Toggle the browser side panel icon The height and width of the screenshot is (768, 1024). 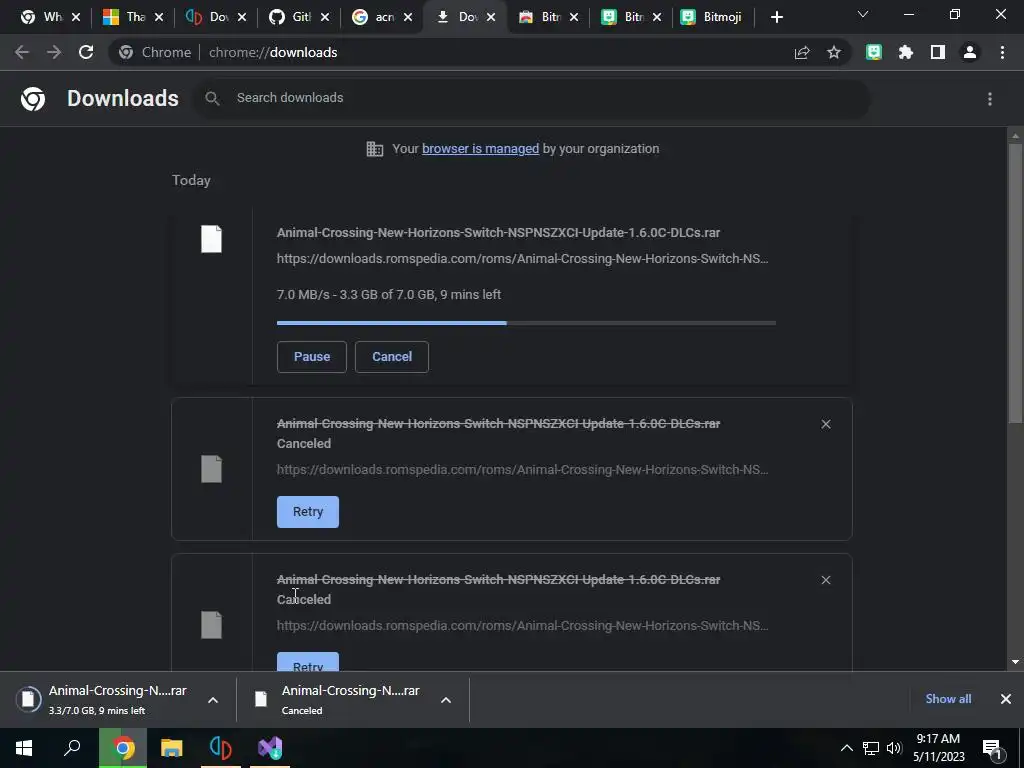[x=938, y=52]
